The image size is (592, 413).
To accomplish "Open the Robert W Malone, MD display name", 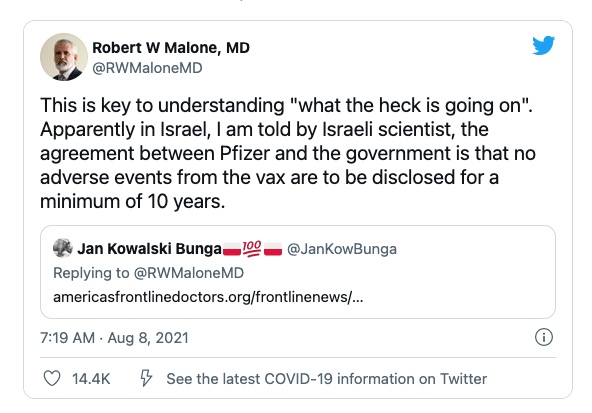I will (171, 48).
